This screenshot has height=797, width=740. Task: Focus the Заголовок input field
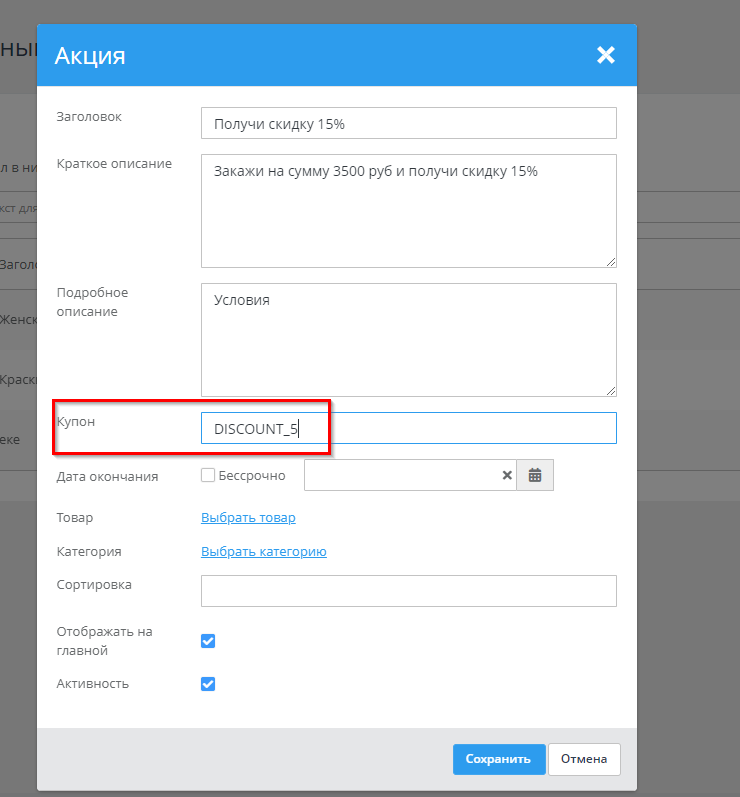(x=409, y=123)
